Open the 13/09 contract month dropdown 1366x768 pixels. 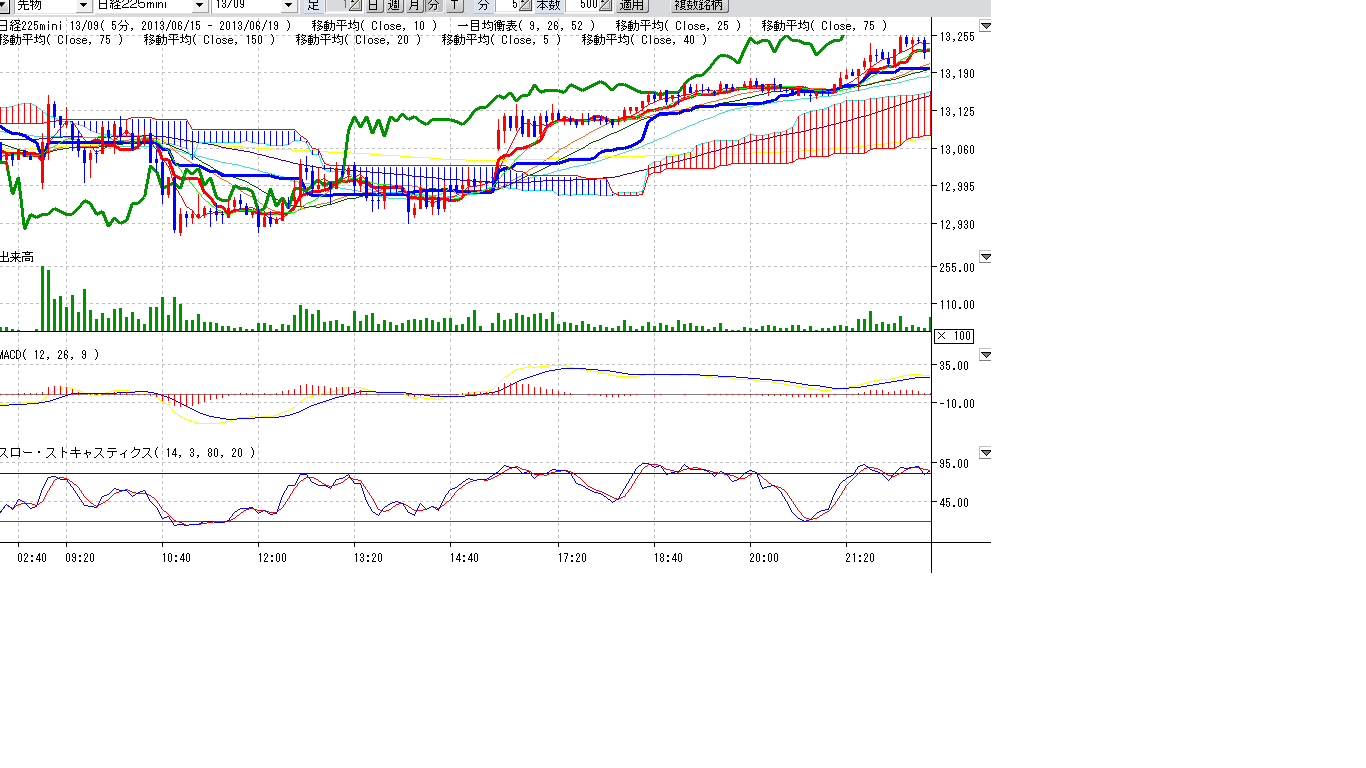tap(289, 5)
